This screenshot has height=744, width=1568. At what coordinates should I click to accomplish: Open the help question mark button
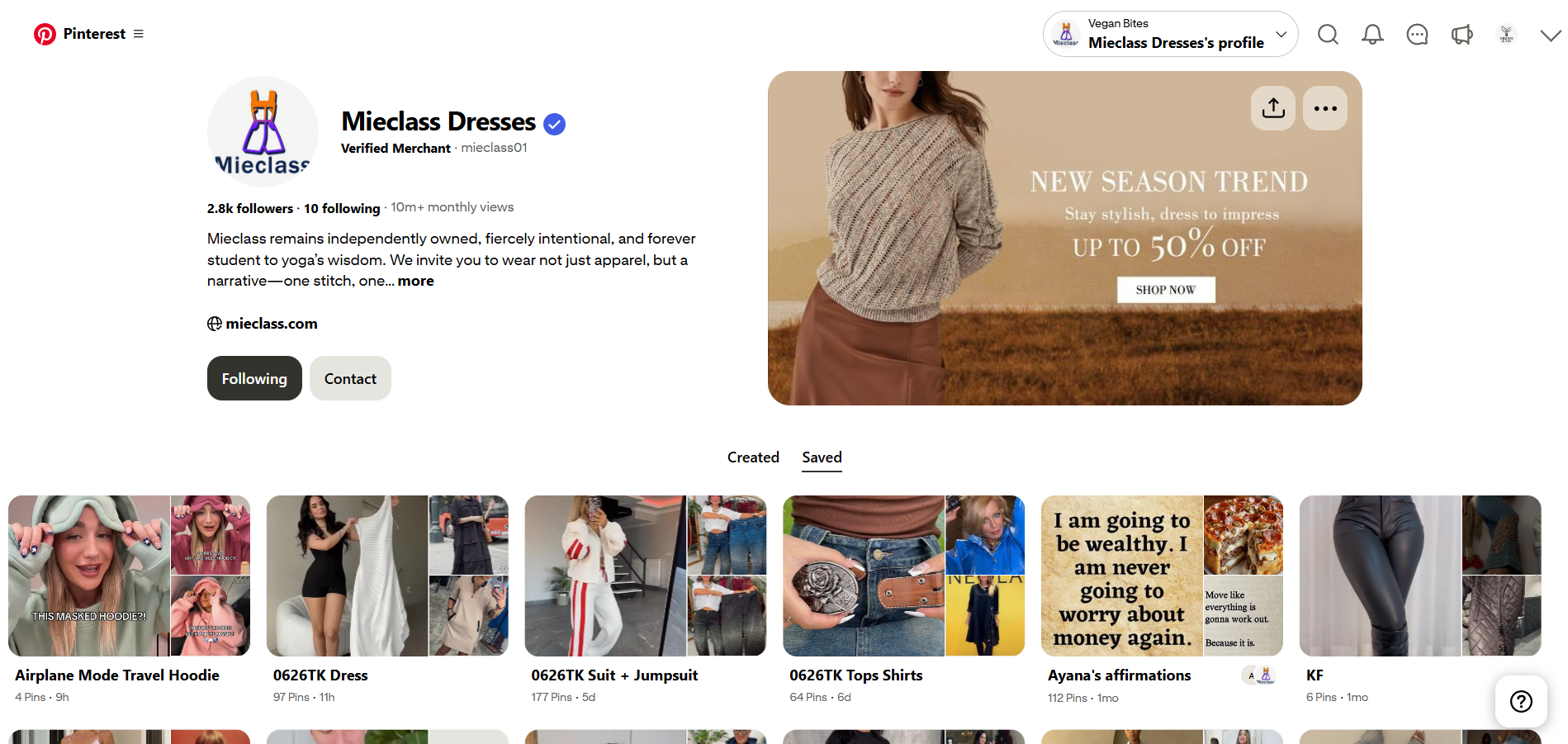point(1521,701)
